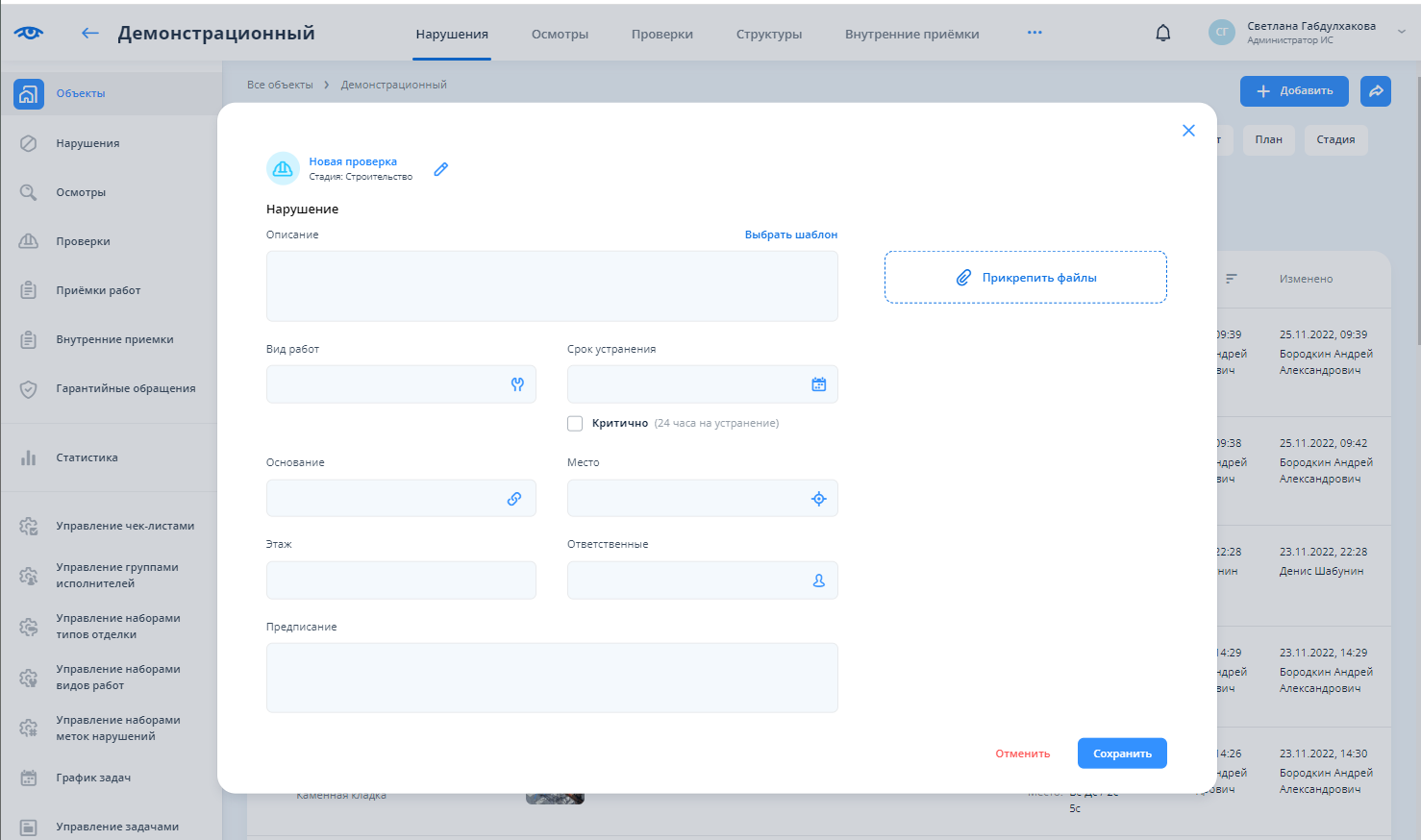Enable the Критично checkbox

[575, 424]
